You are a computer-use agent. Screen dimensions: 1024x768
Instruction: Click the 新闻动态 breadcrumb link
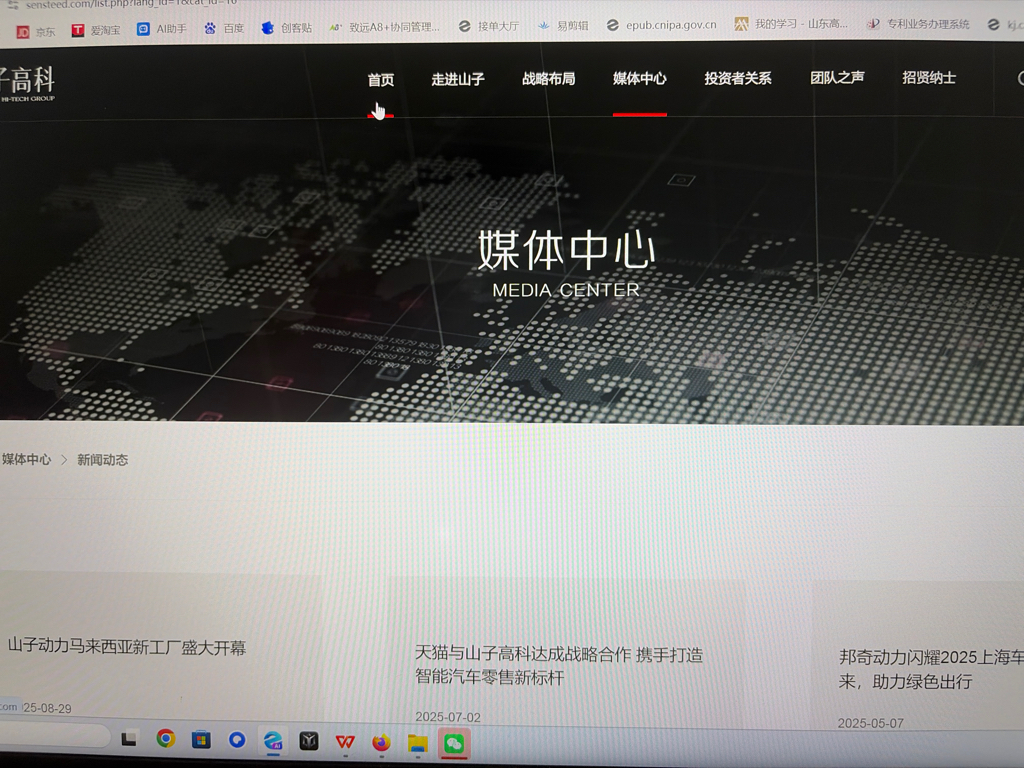tap(103, 460)
